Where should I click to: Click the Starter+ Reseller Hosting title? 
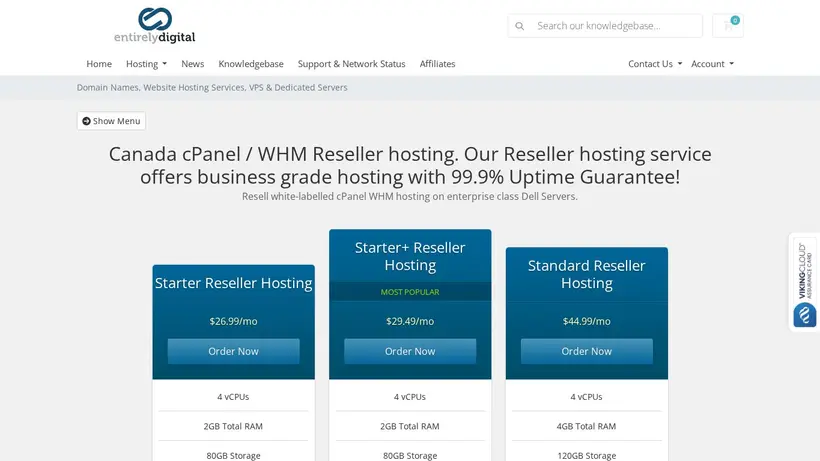point(410,256)
